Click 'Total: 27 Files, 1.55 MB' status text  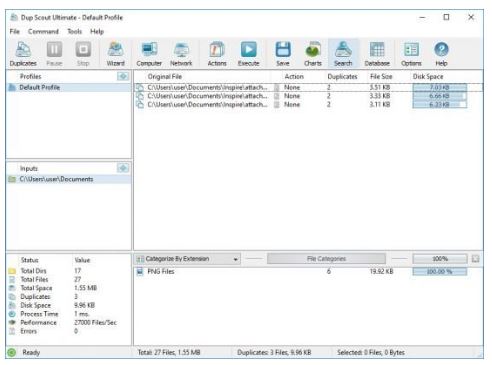coord(169,352)
